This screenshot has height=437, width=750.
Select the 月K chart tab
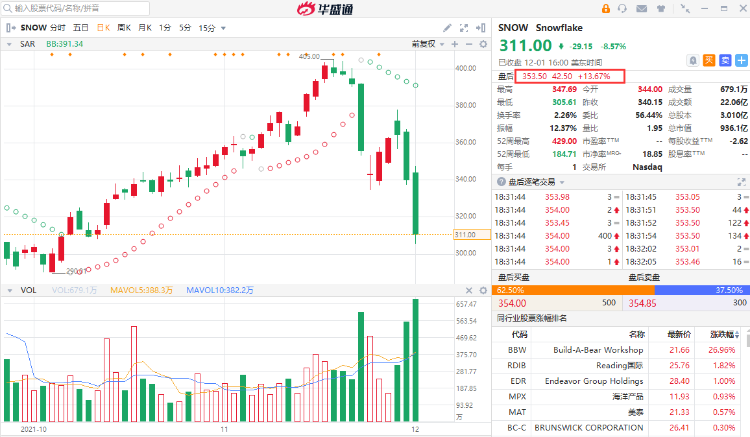[x=144, y=28]
